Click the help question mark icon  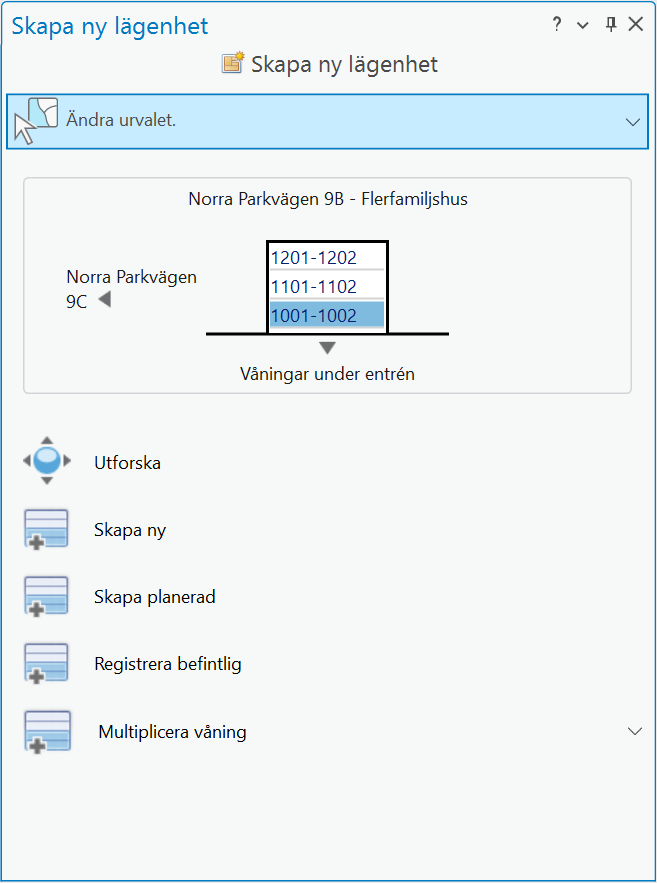click(x=557, y=25)
